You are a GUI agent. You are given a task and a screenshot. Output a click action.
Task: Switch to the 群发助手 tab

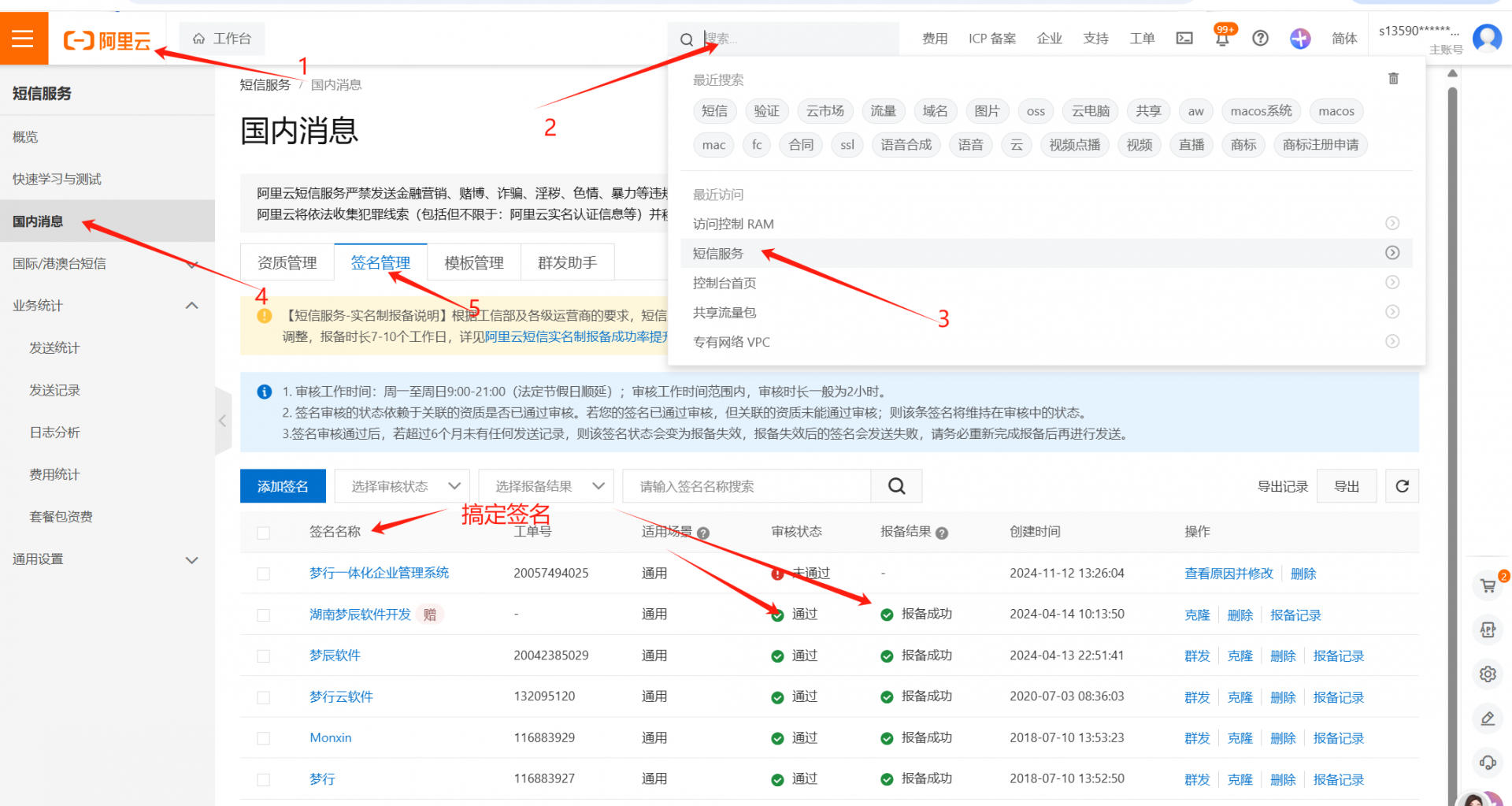tap(567, 262)
